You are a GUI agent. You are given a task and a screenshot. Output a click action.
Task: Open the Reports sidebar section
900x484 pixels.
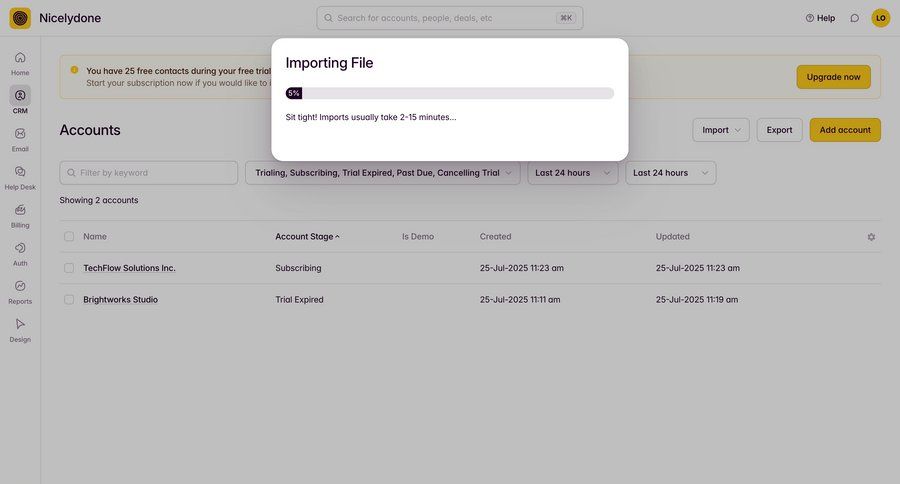pyautogui.click(x=20, y=292)
